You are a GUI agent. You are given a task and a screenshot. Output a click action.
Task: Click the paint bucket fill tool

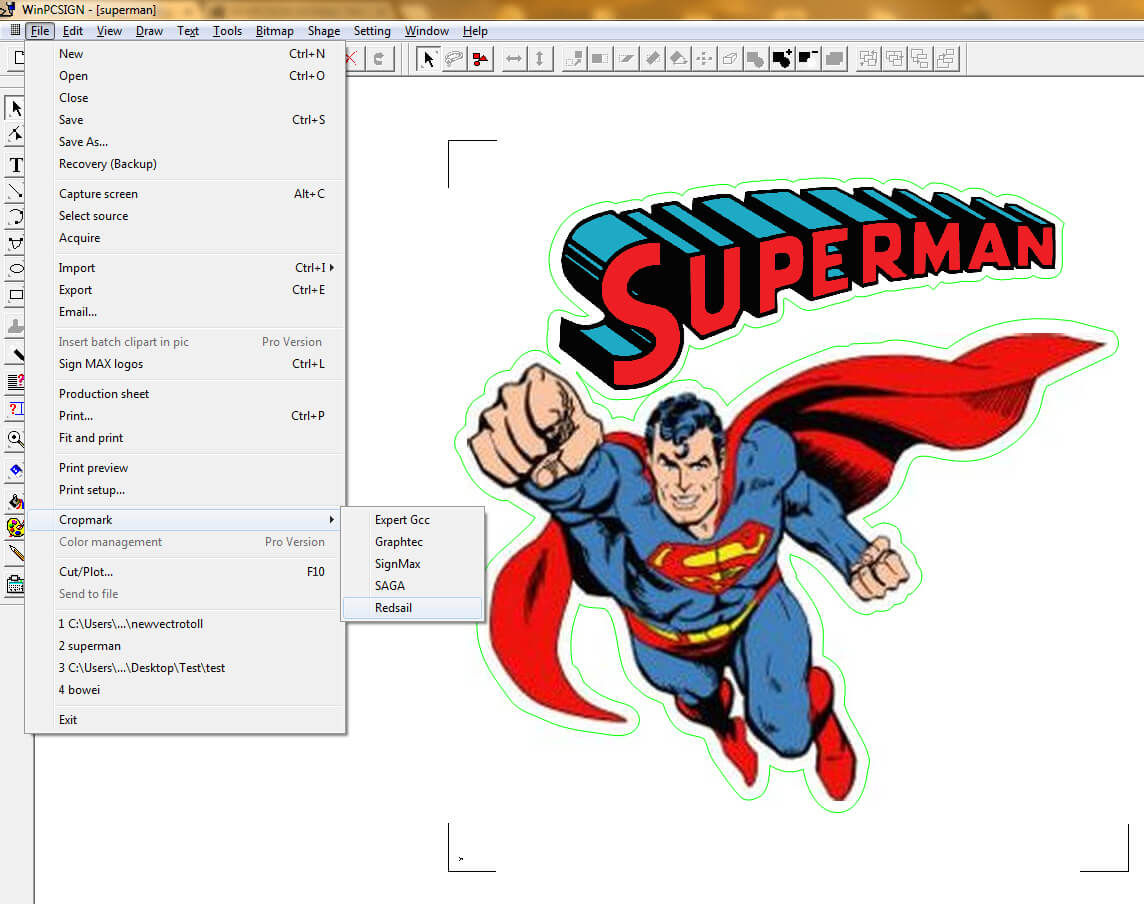[15, 501]
